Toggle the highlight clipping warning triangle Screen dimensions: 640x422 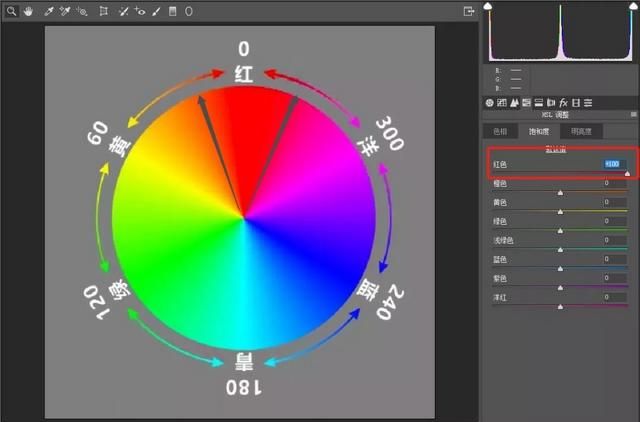pos(634,6)
